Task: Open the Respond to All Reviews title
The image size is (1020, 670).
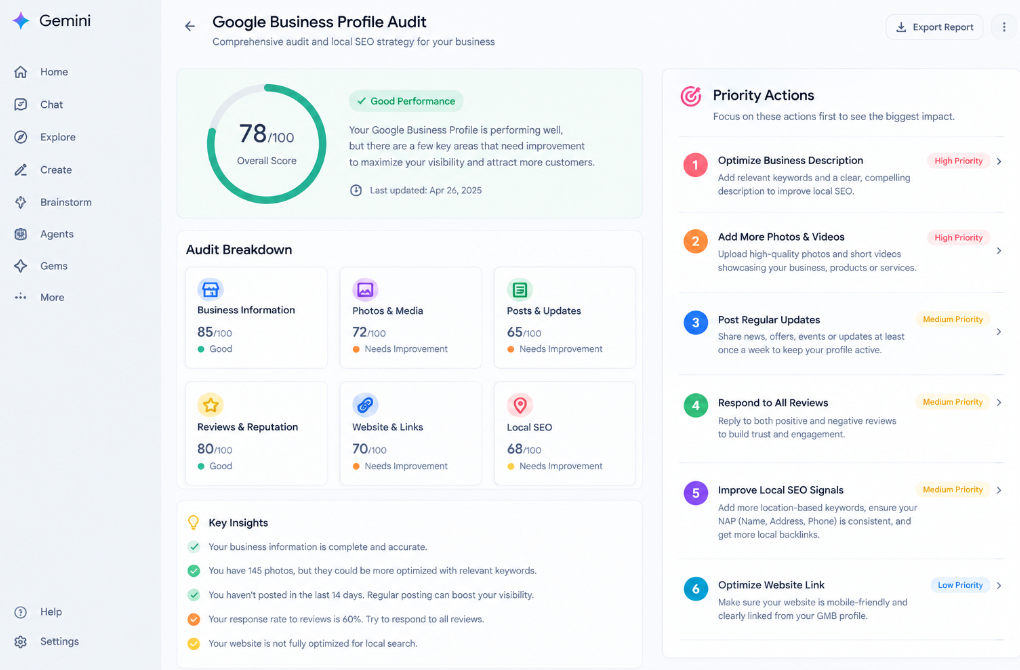Action: pyautogui.click(x=773, y=403)
